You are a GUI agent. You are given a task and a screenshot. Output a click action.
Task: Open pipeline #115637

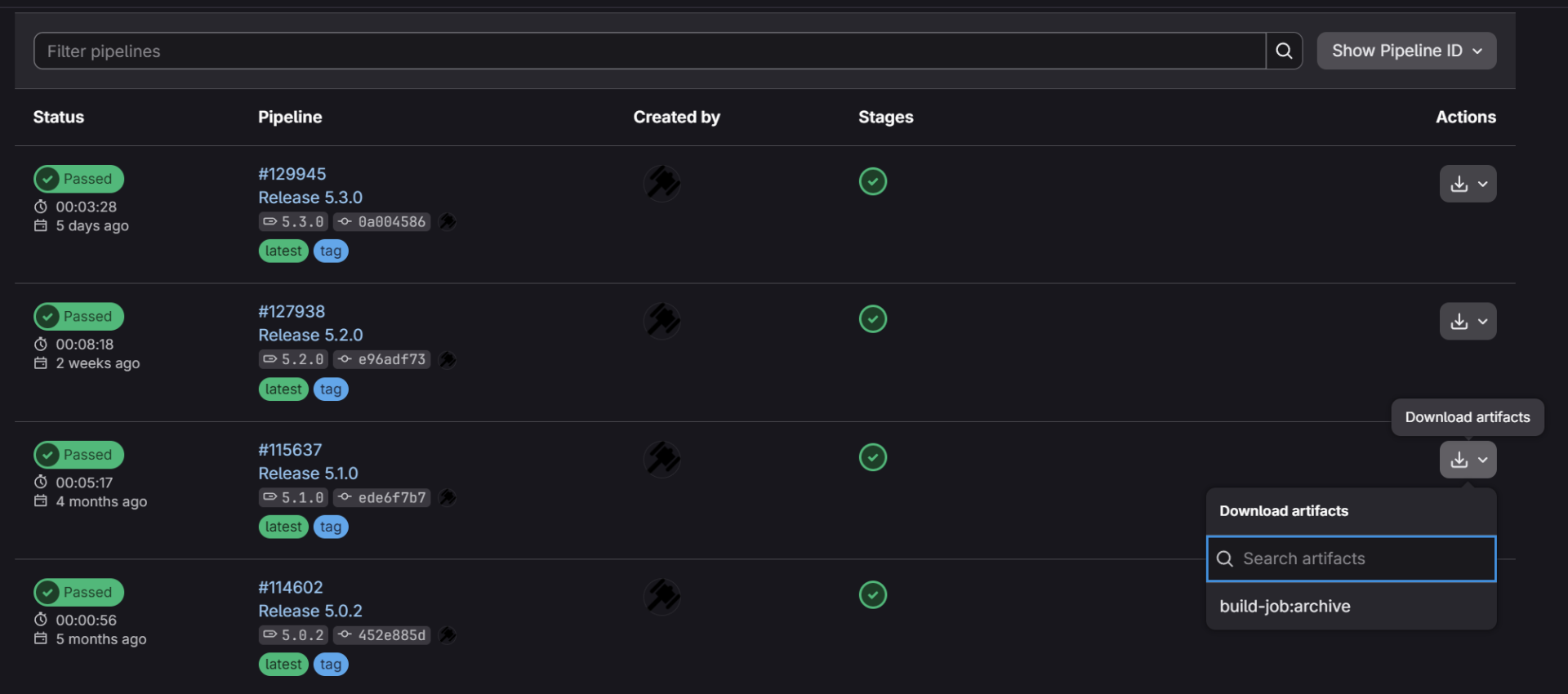[290, 450]
